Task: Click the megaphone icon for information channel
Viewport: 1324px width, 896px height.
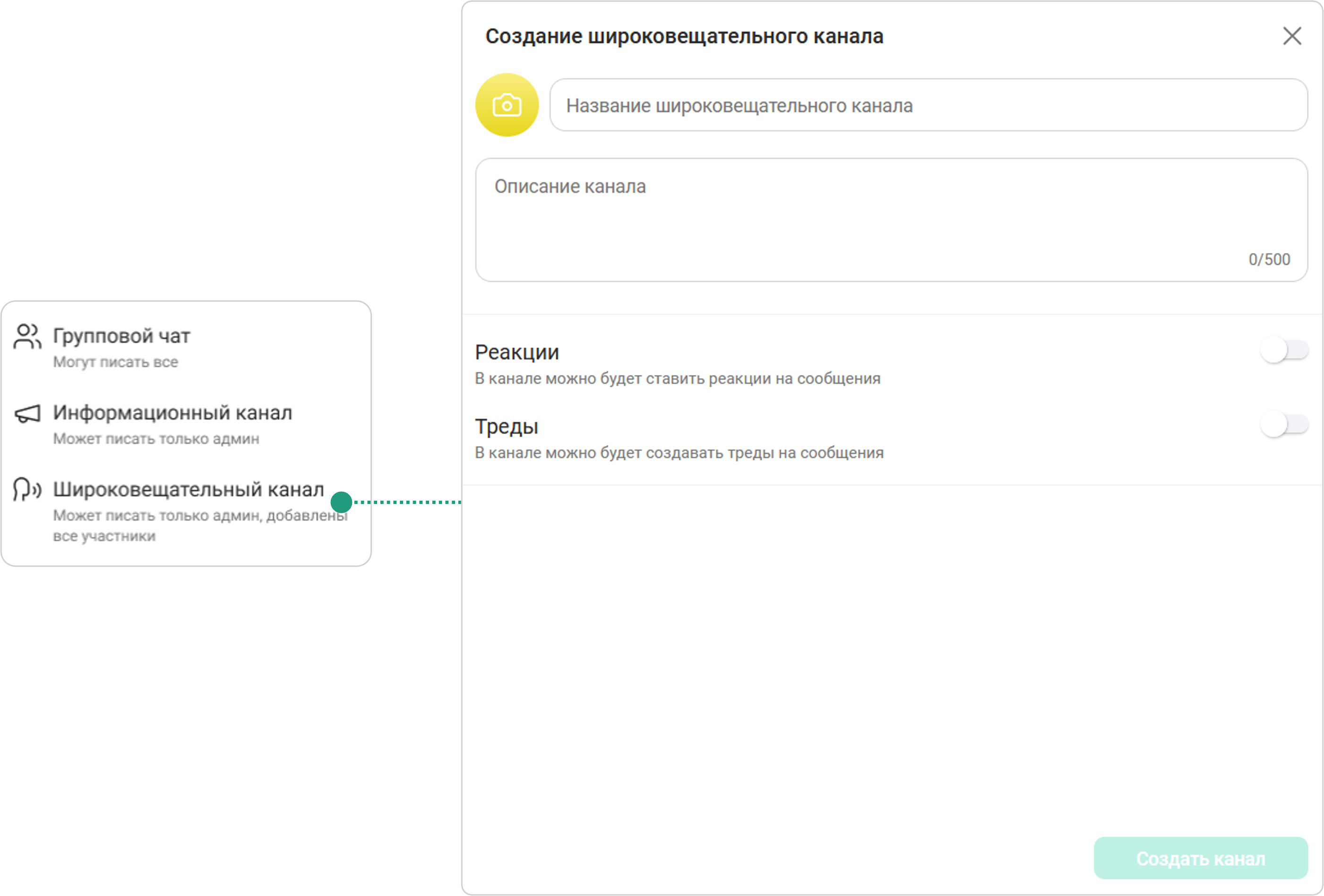Action: coord(27,414)
